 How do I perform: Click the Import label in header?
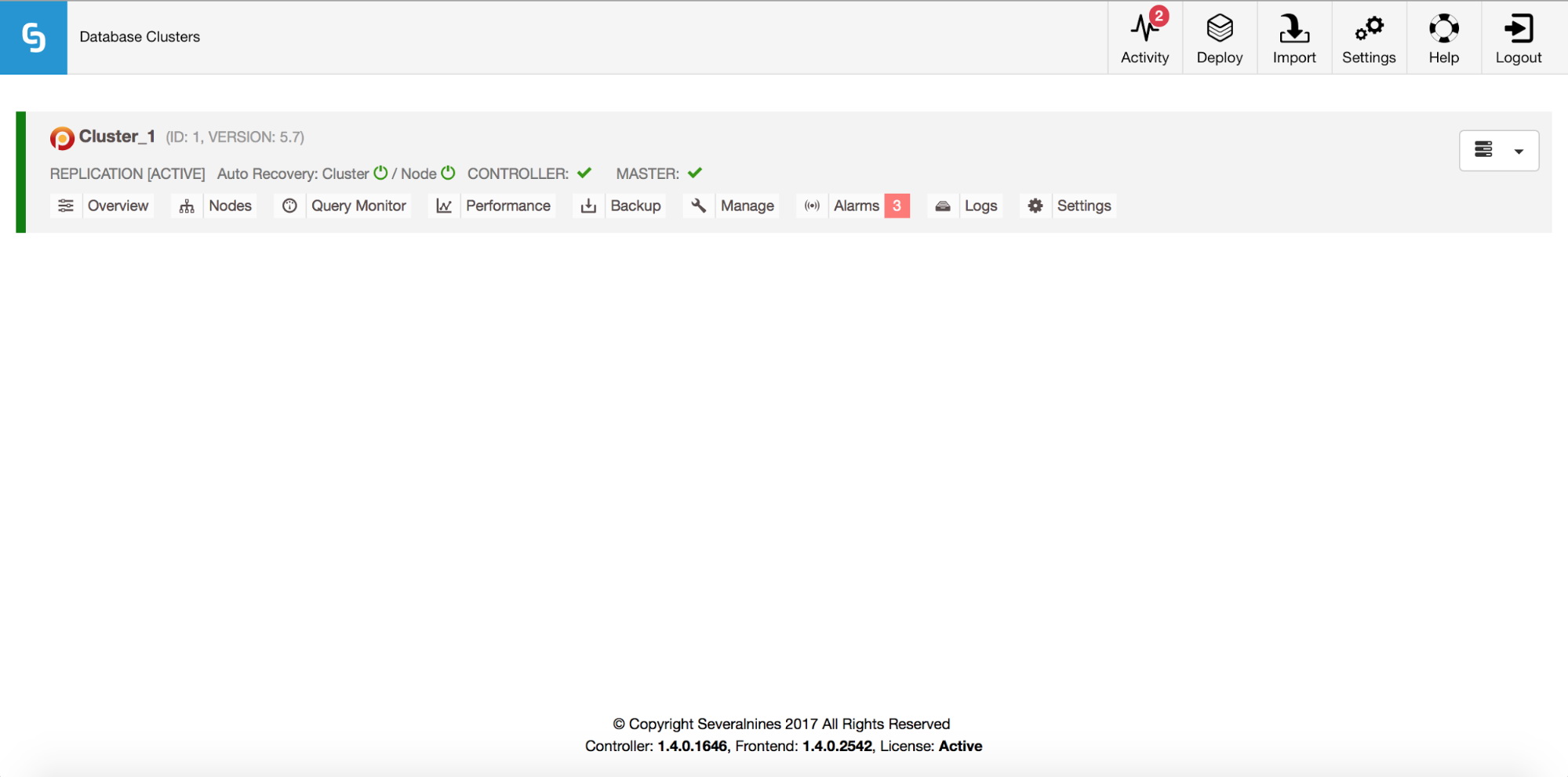tap(1294, 58)
